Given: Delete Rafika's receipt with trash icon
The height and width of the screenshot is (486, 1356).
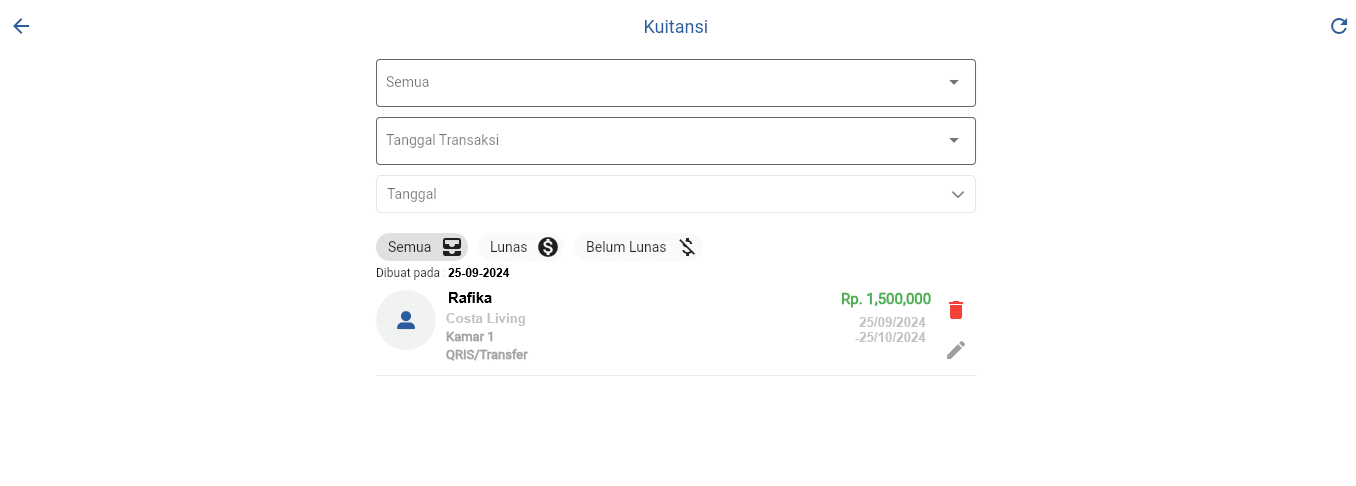Looking at the screenshot, I should point(956,310).
